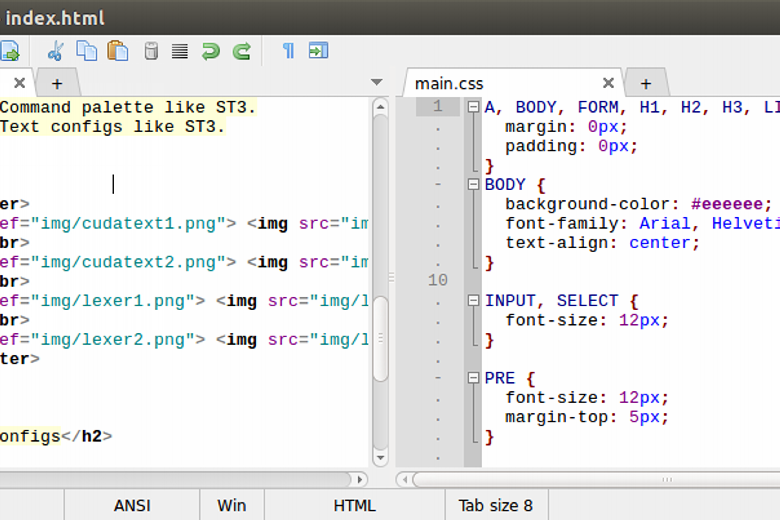The image size is (780, 520).
Task: Click the 'padding' property in CSS
Action: [x=541, y=146]
